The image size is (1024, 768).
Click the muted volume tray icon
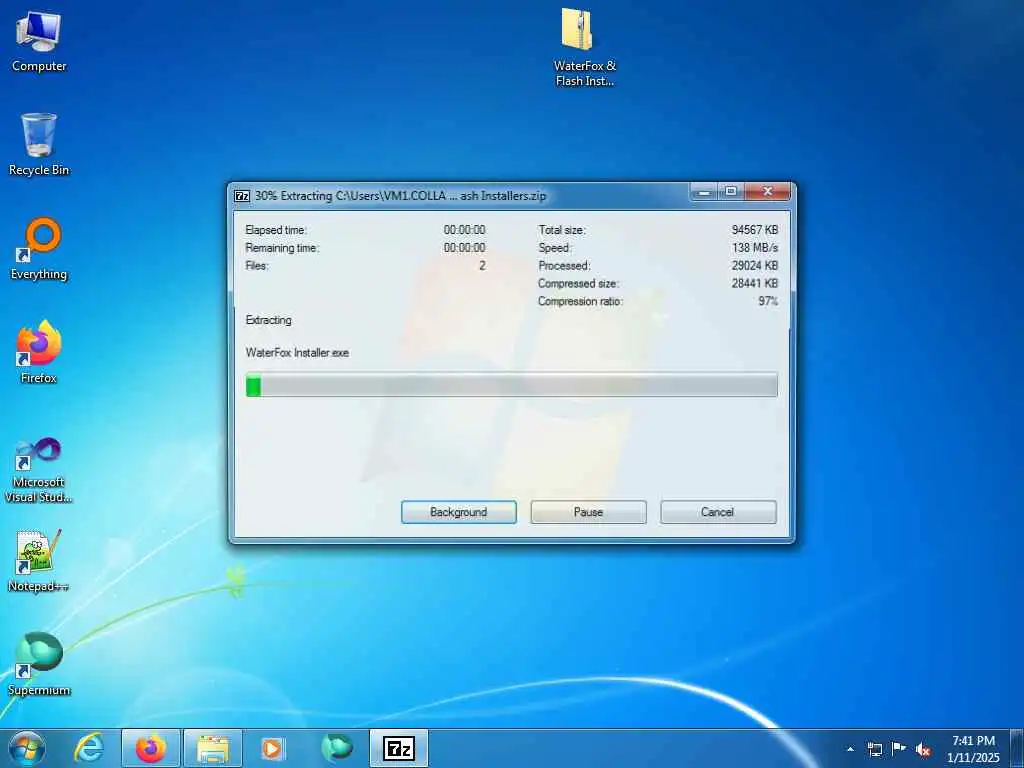pyautogui.click(x=923, y=749)
